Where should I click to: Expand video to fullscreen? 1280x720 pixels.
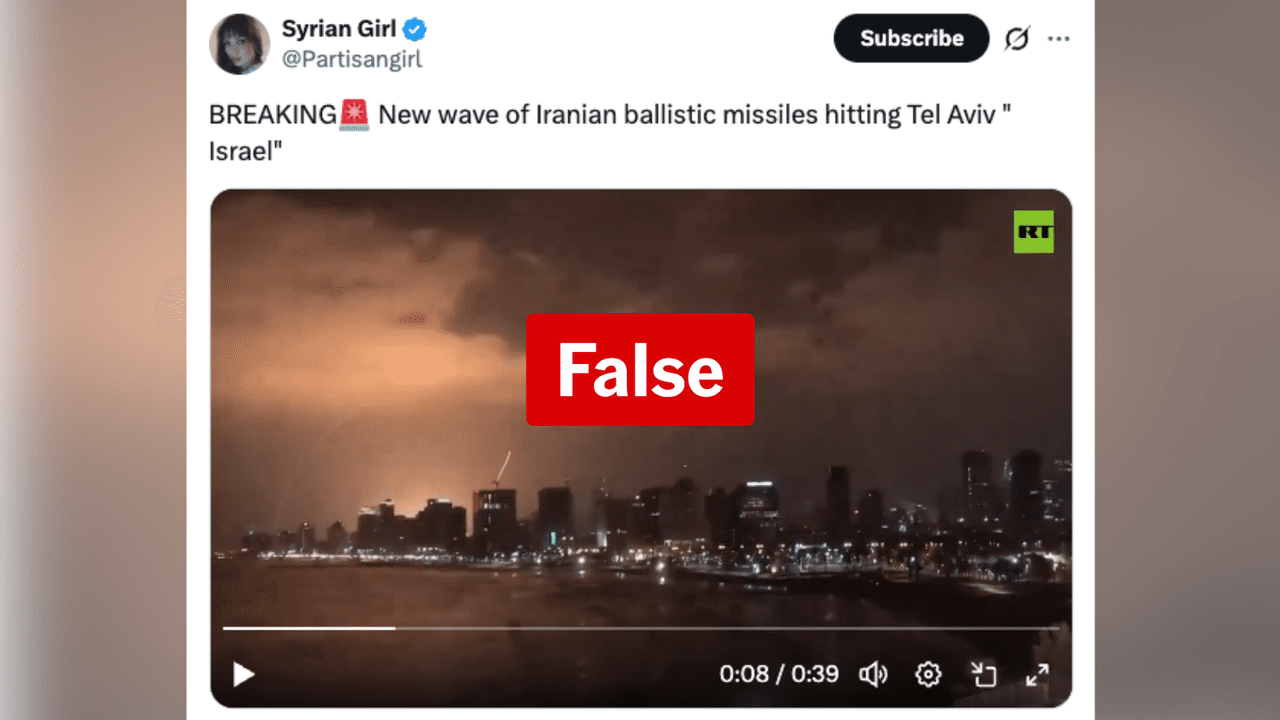click(x=1037, y=675)
